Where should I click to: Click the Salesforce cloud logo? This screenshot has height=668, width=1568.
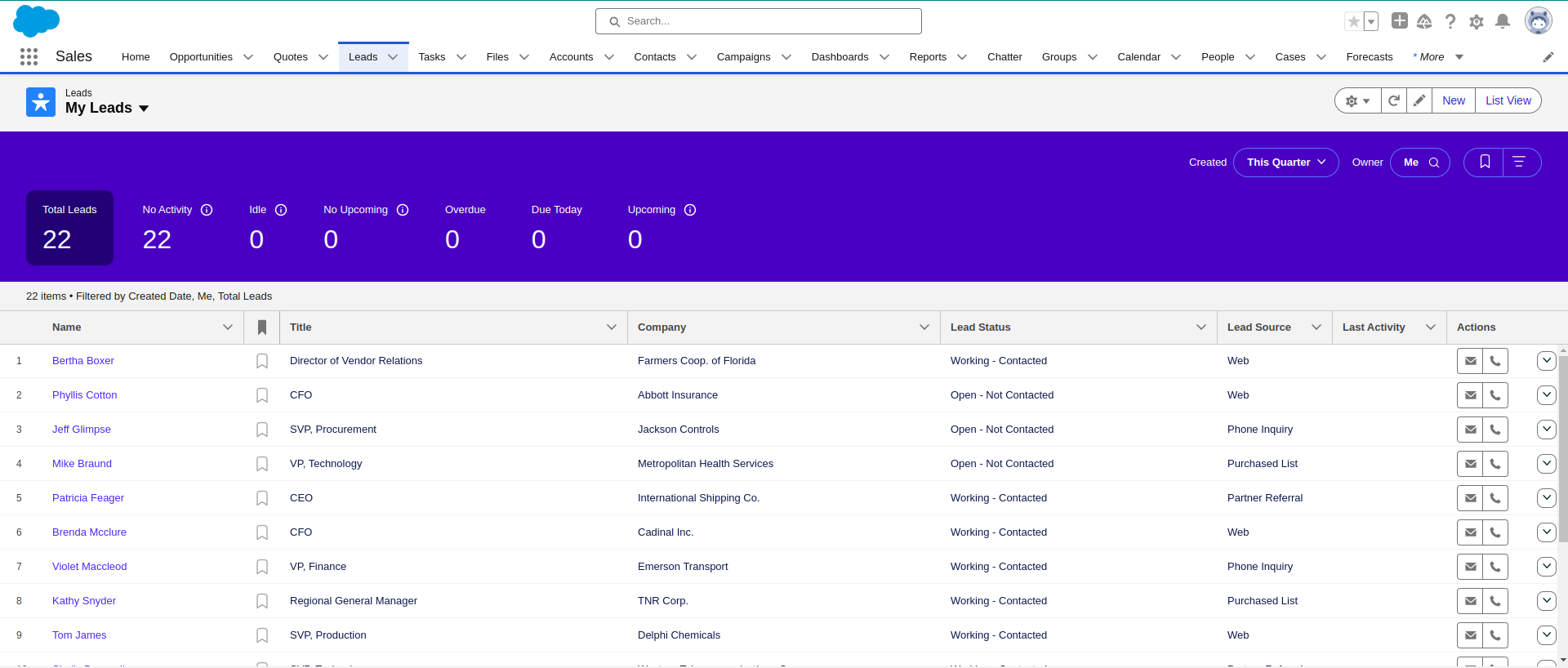[36, 20]
